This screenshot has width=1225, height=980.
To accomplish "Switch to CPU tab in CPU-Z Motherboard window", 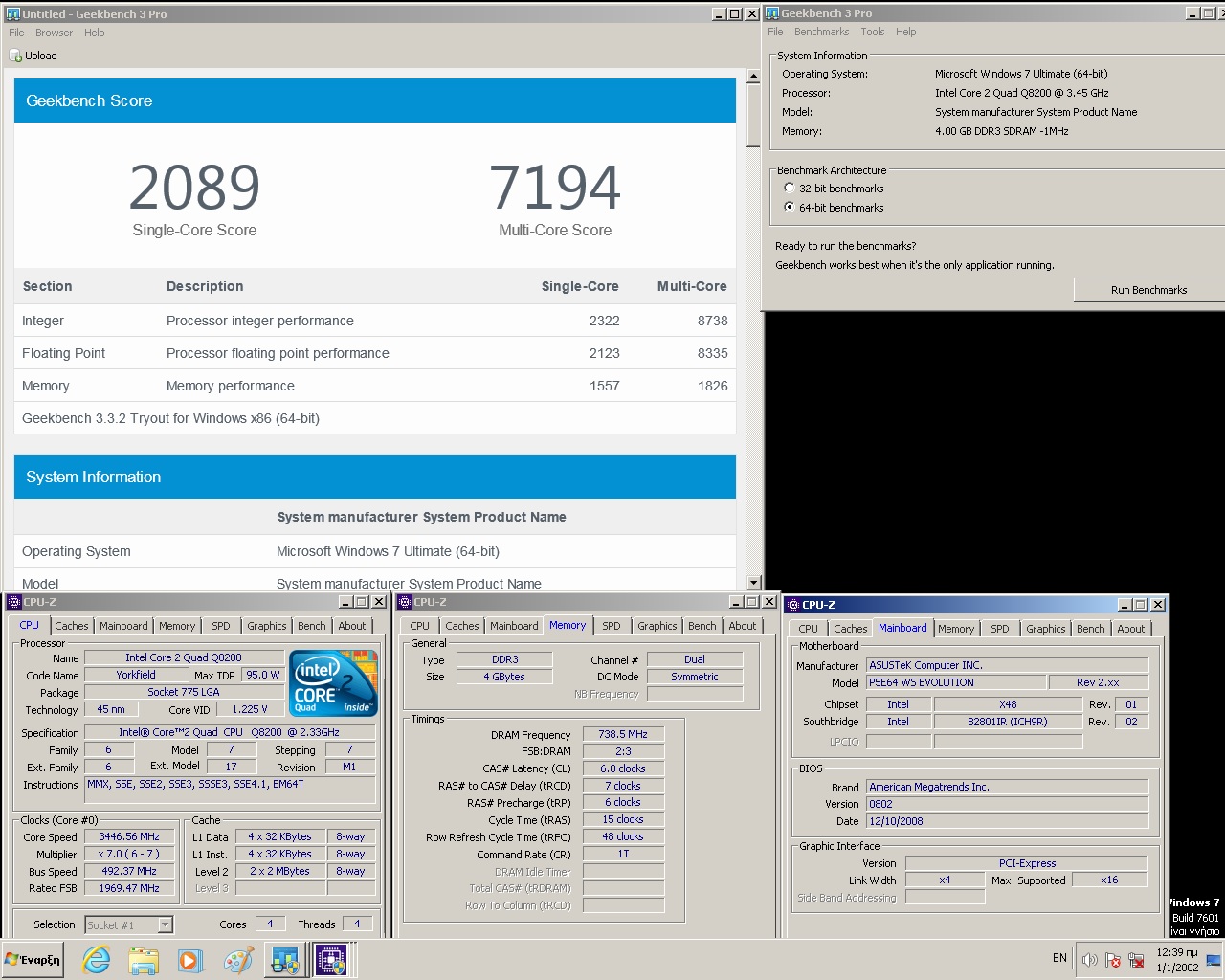I will (x=808, y=629).
